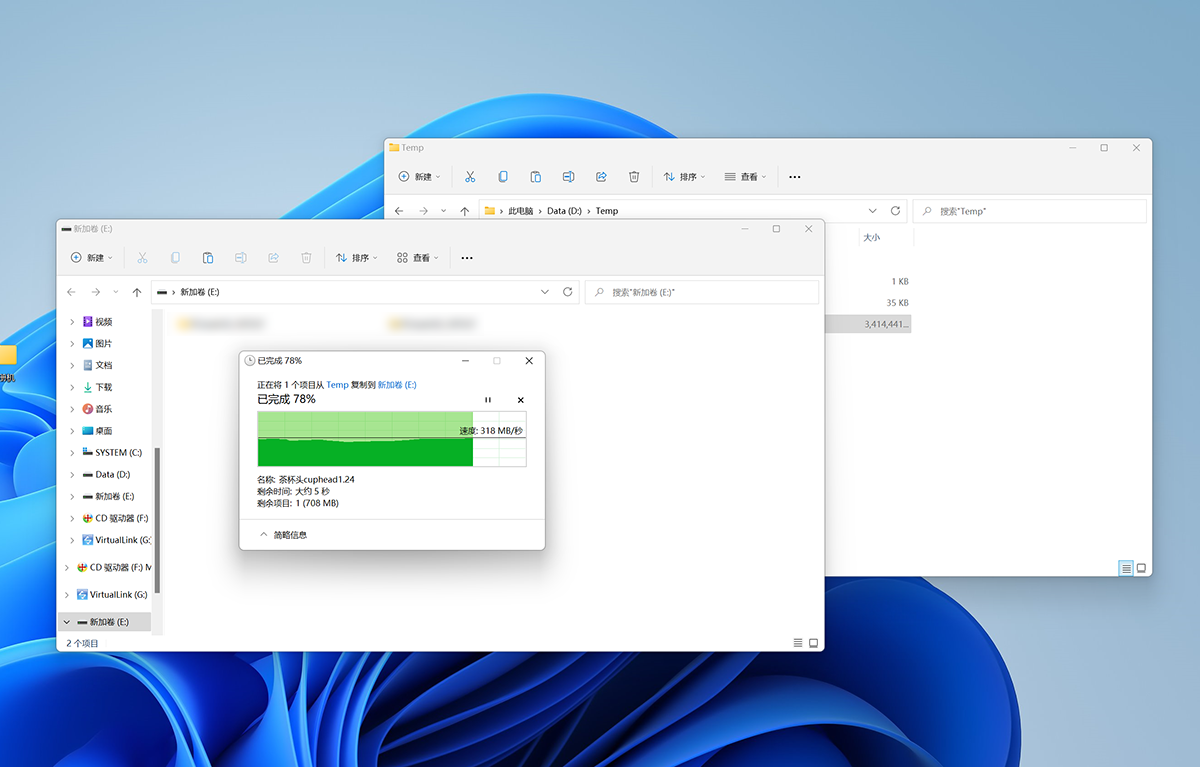This screenshot has width=1200, height=767.
Task: Expand SYSTEM (C:) tree node arrow
Action: [x=72, y=453]
